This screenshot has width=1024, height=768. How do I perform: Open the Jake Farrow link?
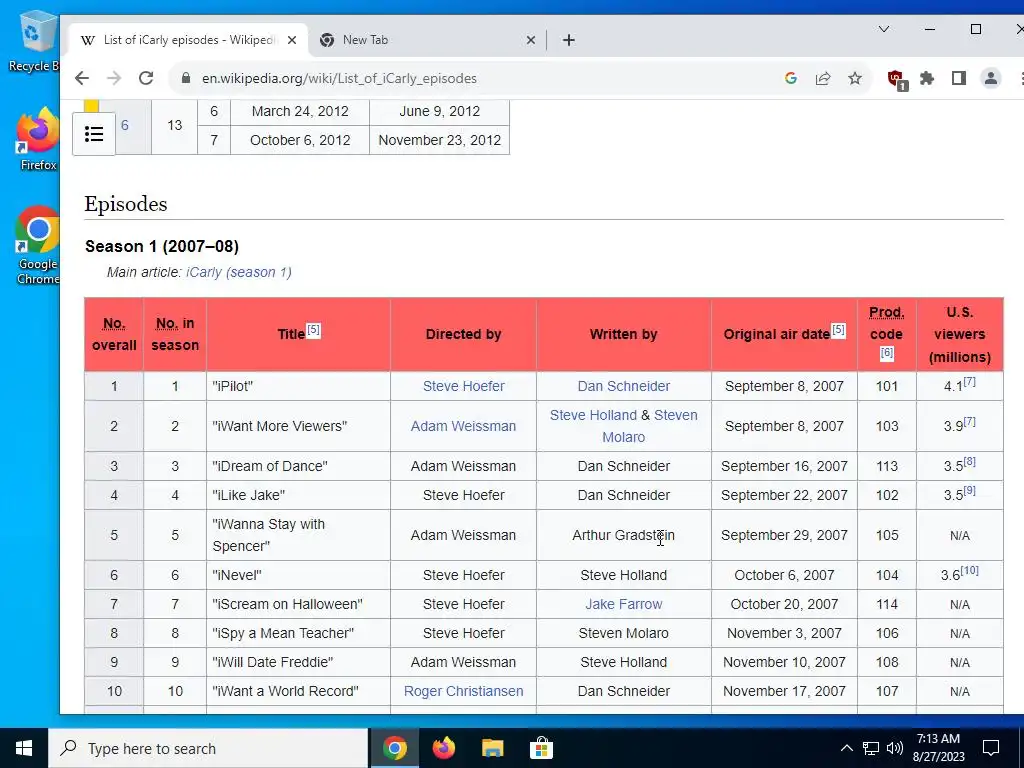click(x=624, y=604)
